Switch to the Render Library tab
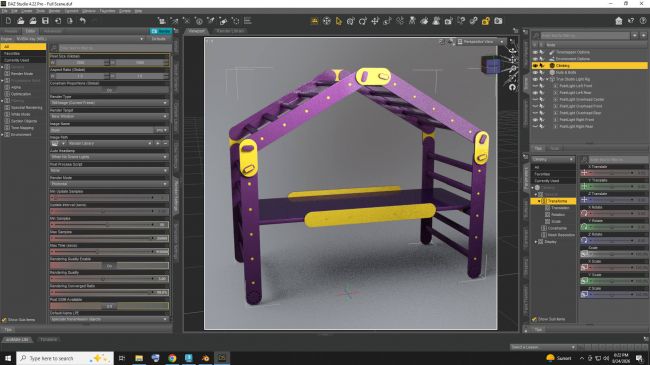650x365 pixels. point(230,31)
